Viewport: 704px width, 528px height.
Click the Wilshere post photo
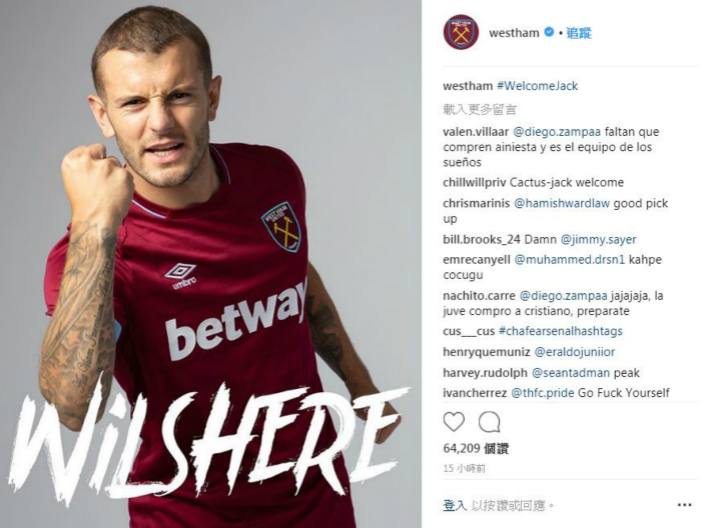pos(211,264)
